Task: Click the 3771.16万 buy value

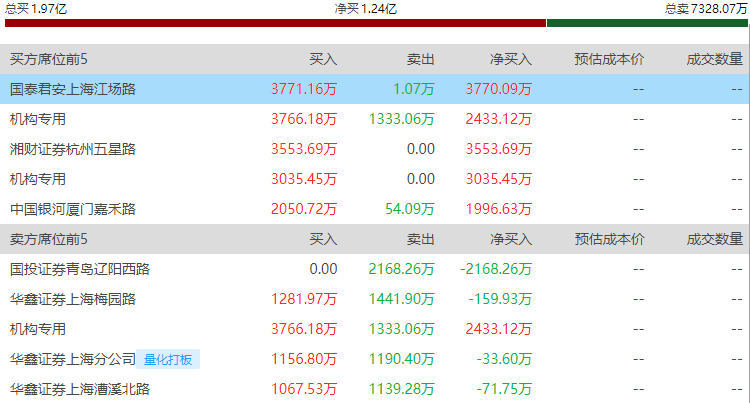Action: [304, 89]
